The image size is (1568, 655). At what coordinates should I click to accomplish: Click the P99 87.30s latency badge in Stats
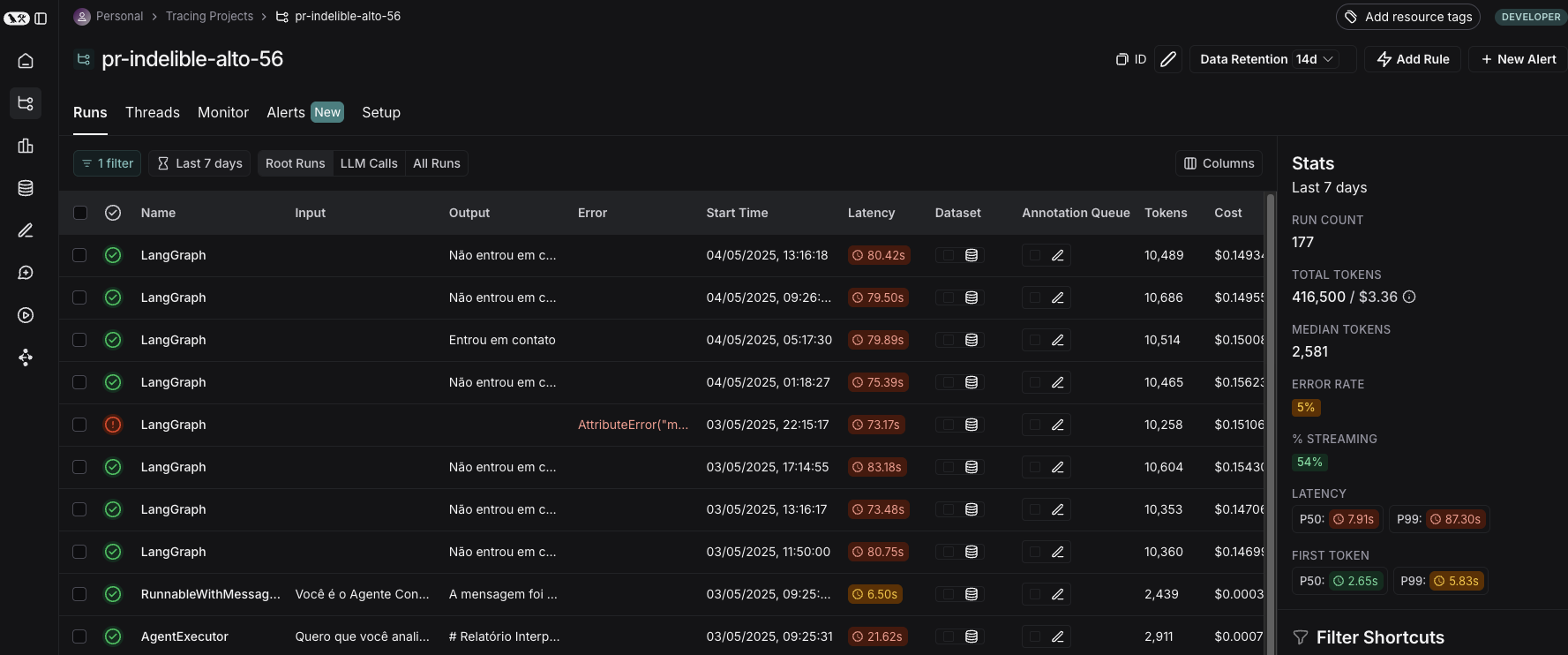pyautogui.click(x=1455, y=519)
